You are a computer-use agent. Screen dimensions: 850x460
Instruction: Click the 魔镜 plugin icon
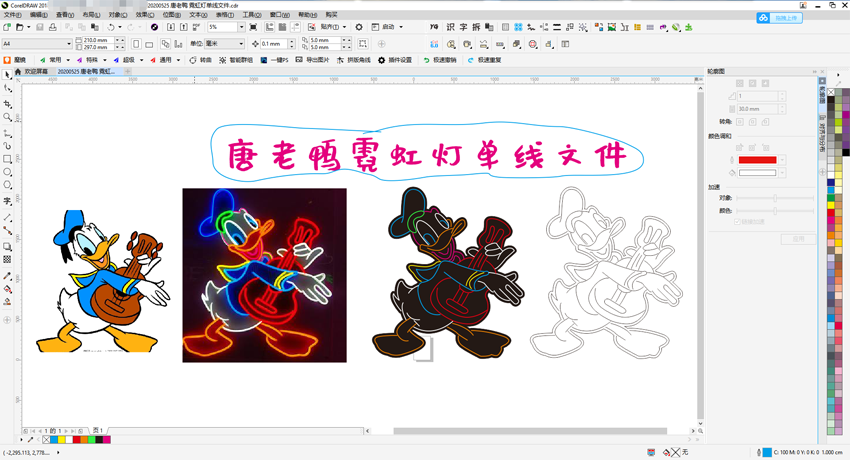click(x=7, y=60)
